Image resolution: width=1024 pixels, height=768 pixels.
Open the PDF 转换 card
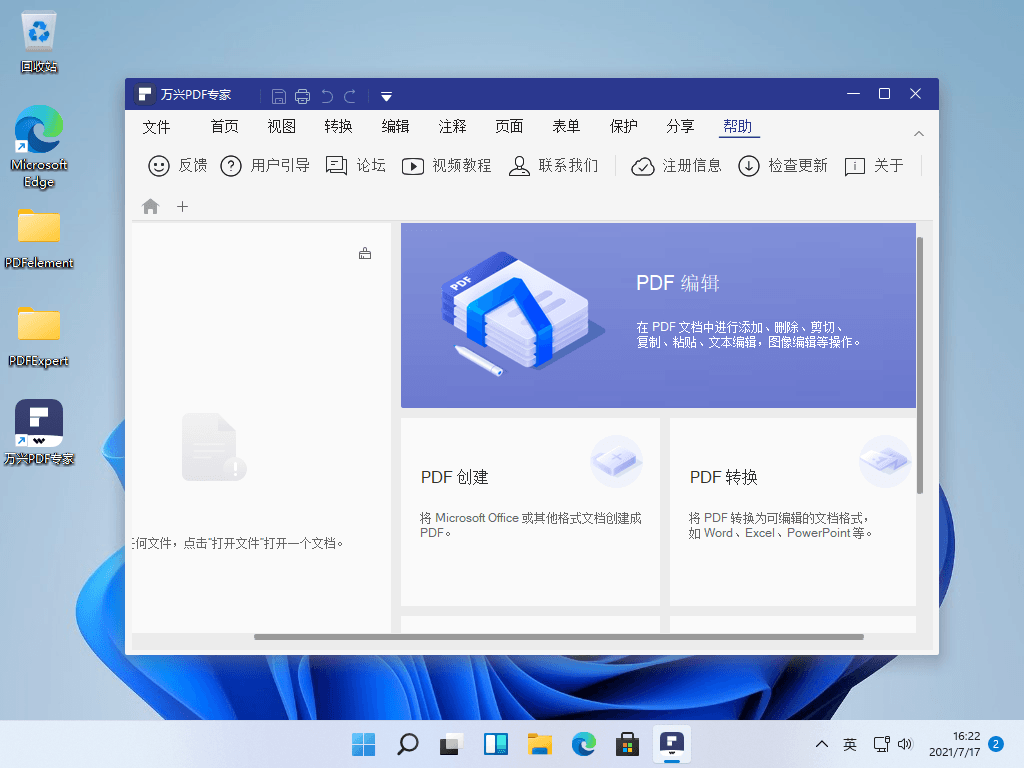[793, 512]
